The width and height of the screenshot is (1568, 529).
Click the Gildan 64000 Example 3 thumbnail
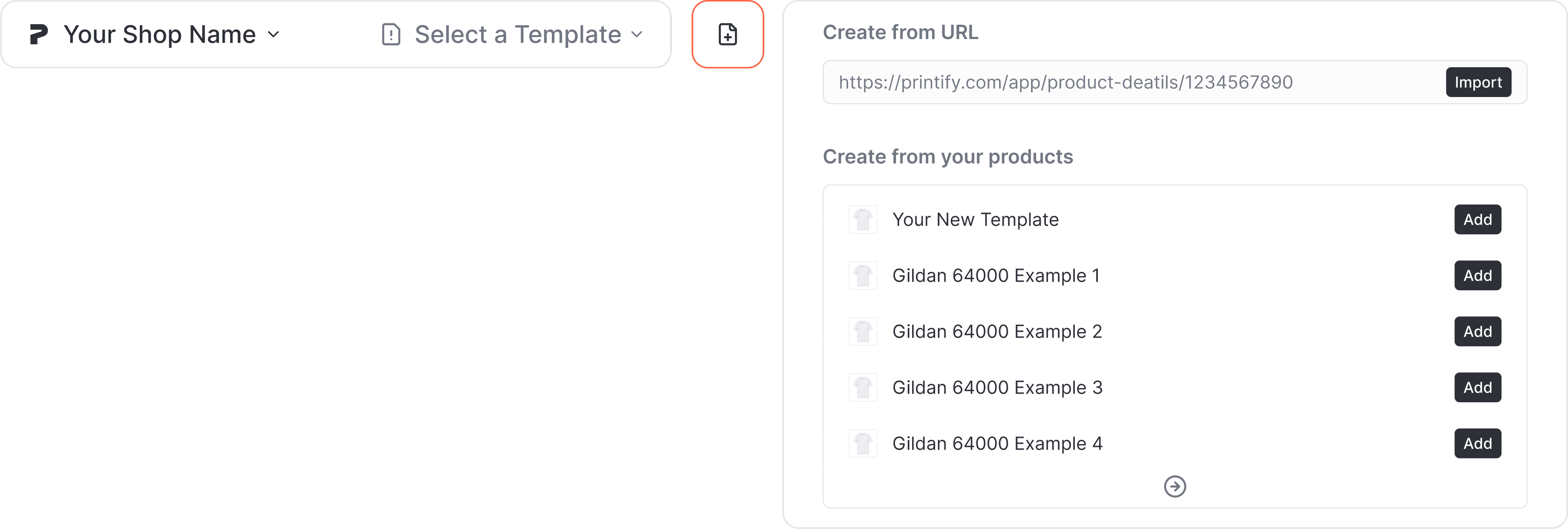tap(863, 387)
